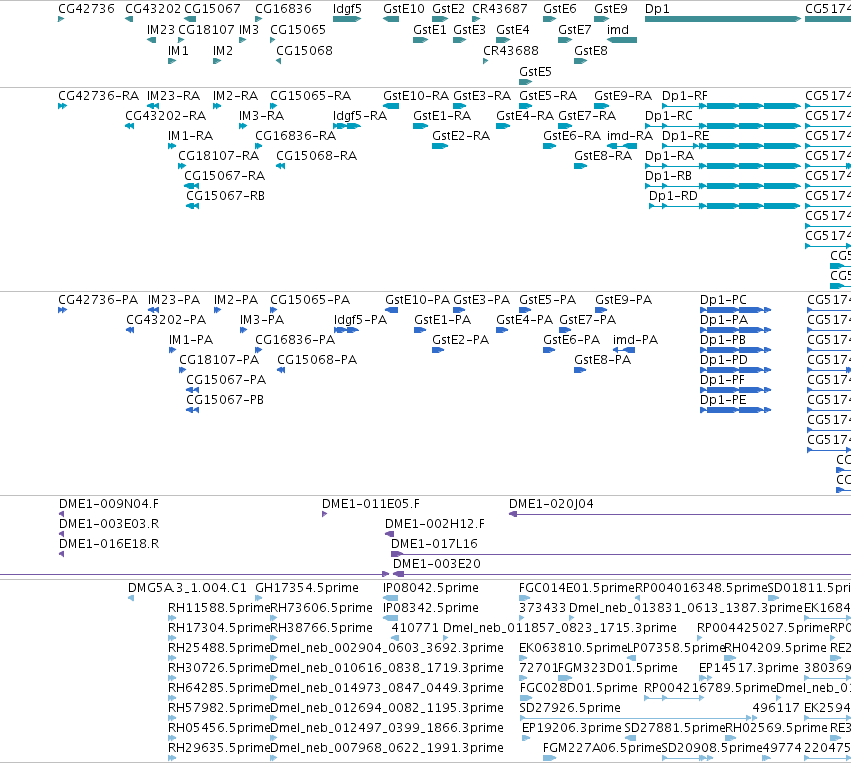
Task: Select protein label CG15067-PB
Action: pos(225,399)
